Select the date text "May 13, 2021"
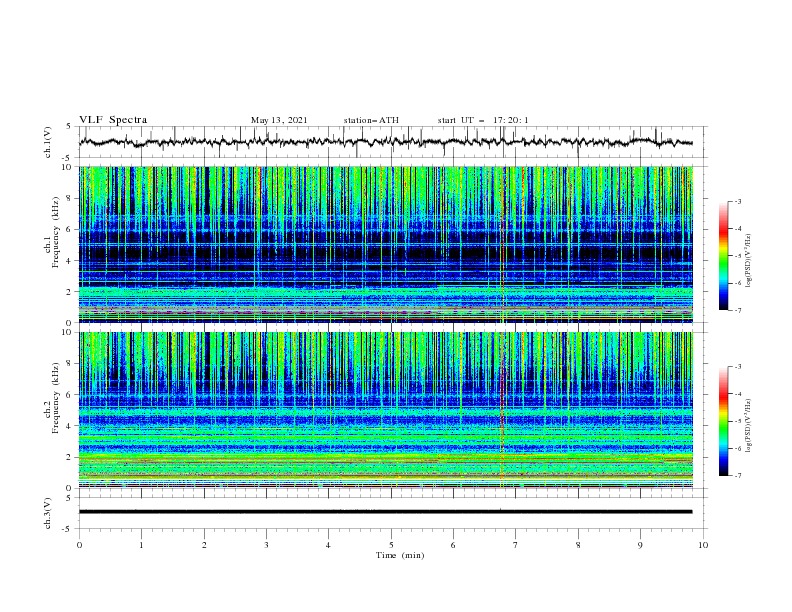The height and width of the screenshot is (612, 792). coord(279,120)
